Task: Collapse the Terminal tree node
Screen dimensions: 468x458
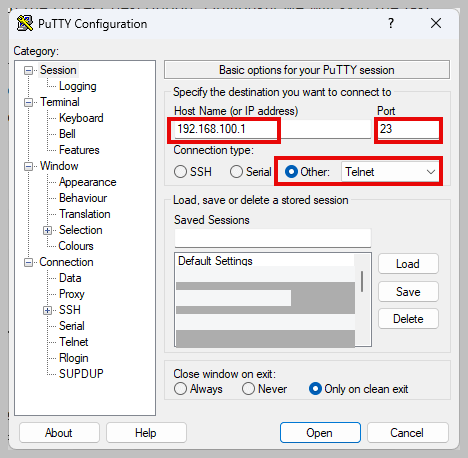Action: pos(29,102)
